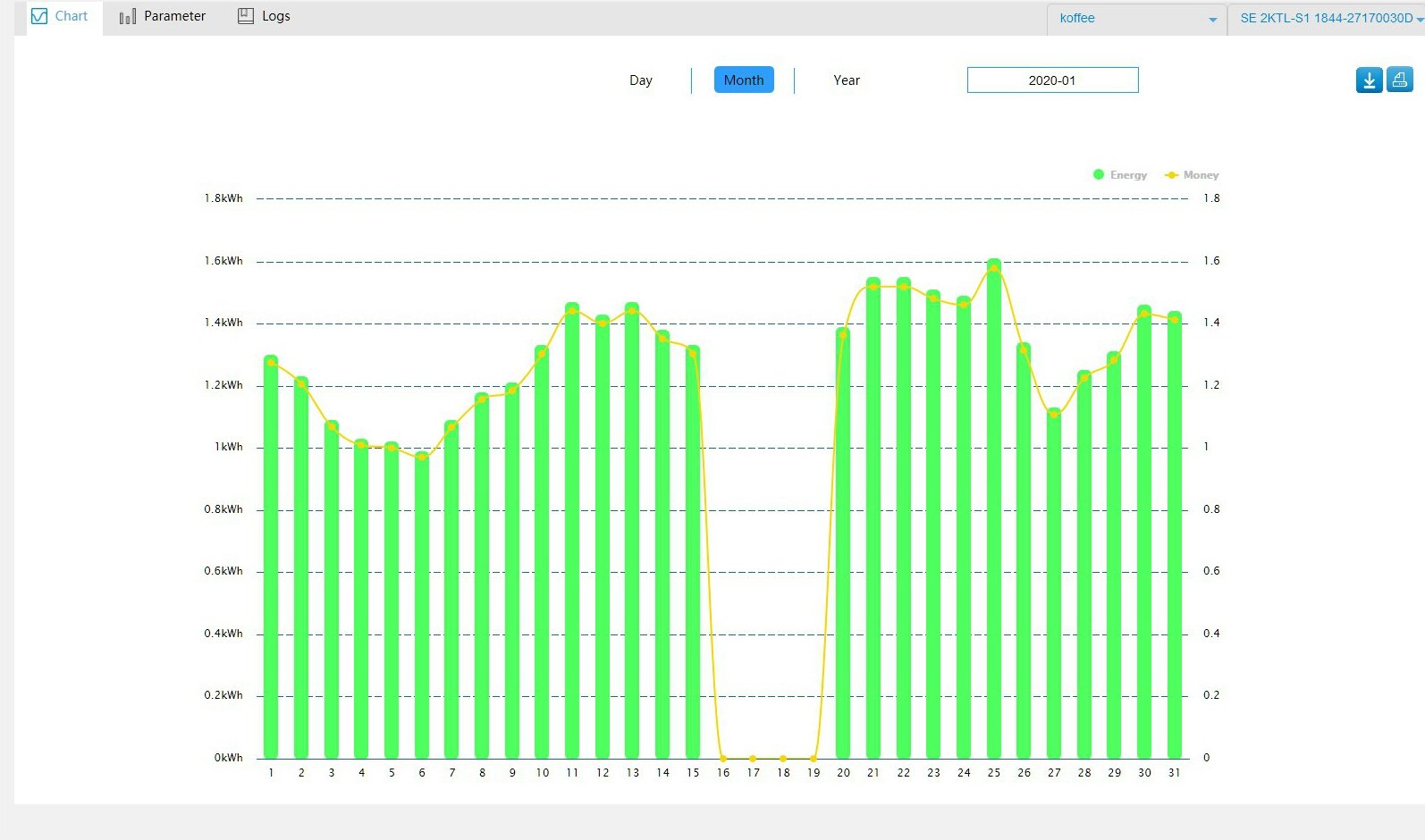Click the right axis 1.6 label
Viewport: 1425px width, 840px height.
(1211, 261)
